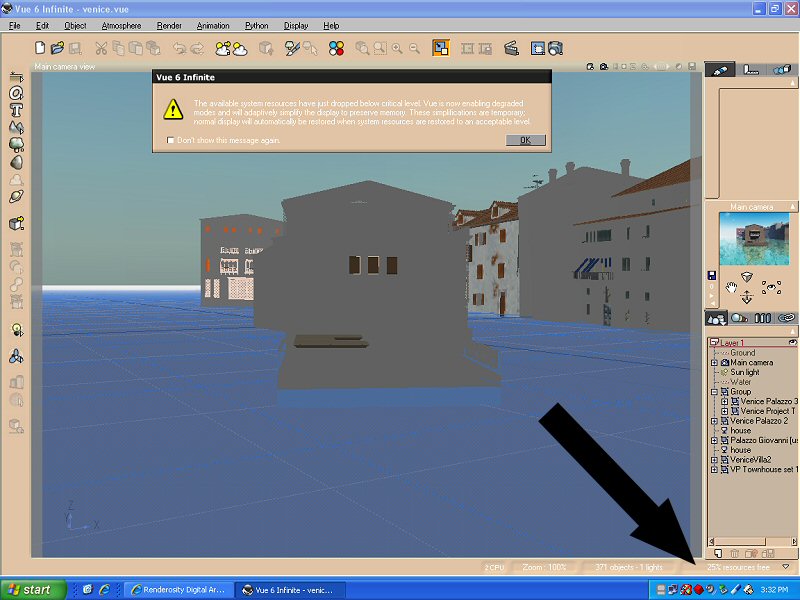Click the Zoom out magnifier icon
800x600 pixels.
click(x=414, y=48)
